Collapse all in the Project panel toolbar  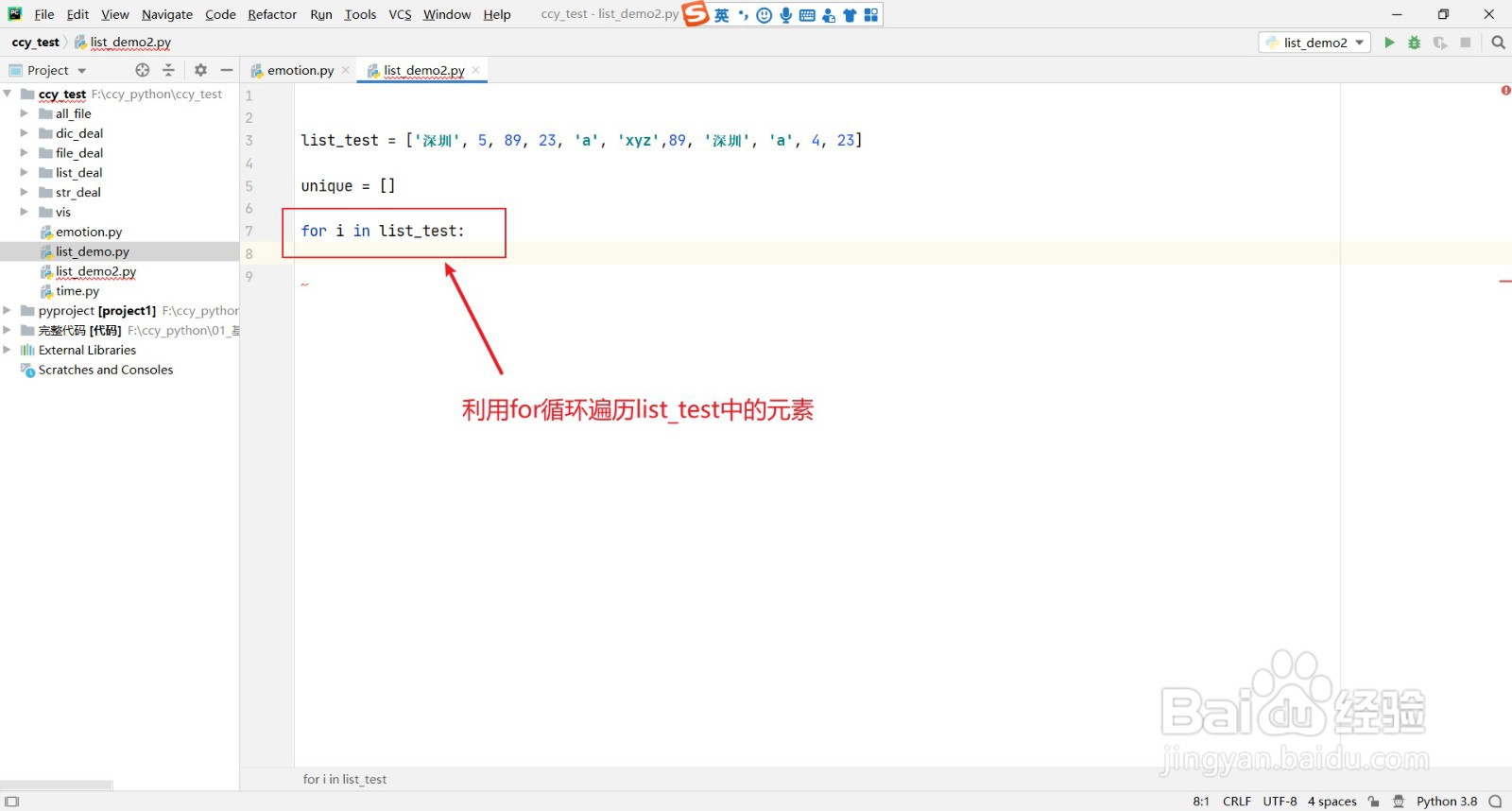[x=168, y=70]
